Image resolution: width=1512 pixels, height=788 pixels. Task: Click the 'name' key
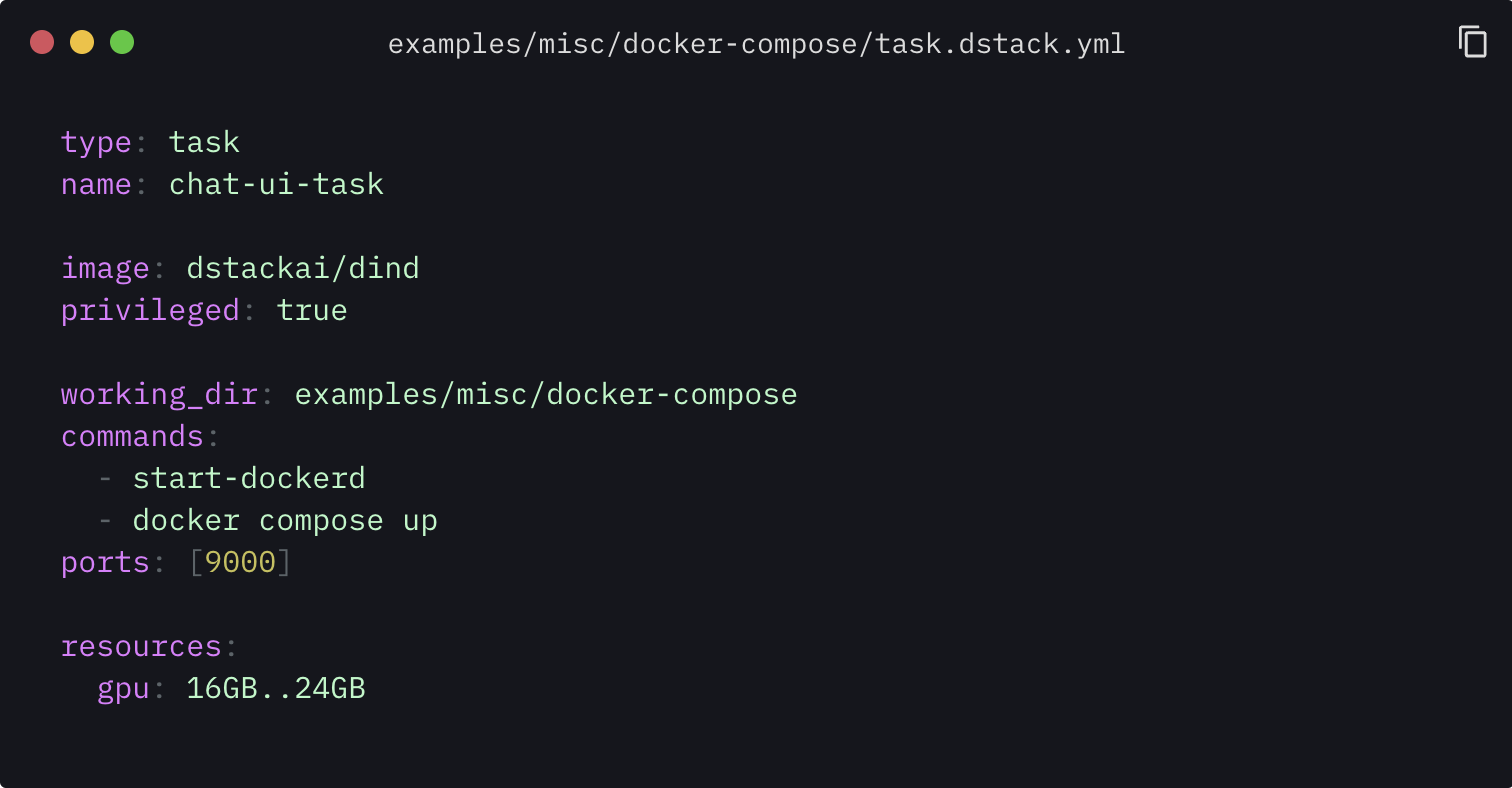97,184
